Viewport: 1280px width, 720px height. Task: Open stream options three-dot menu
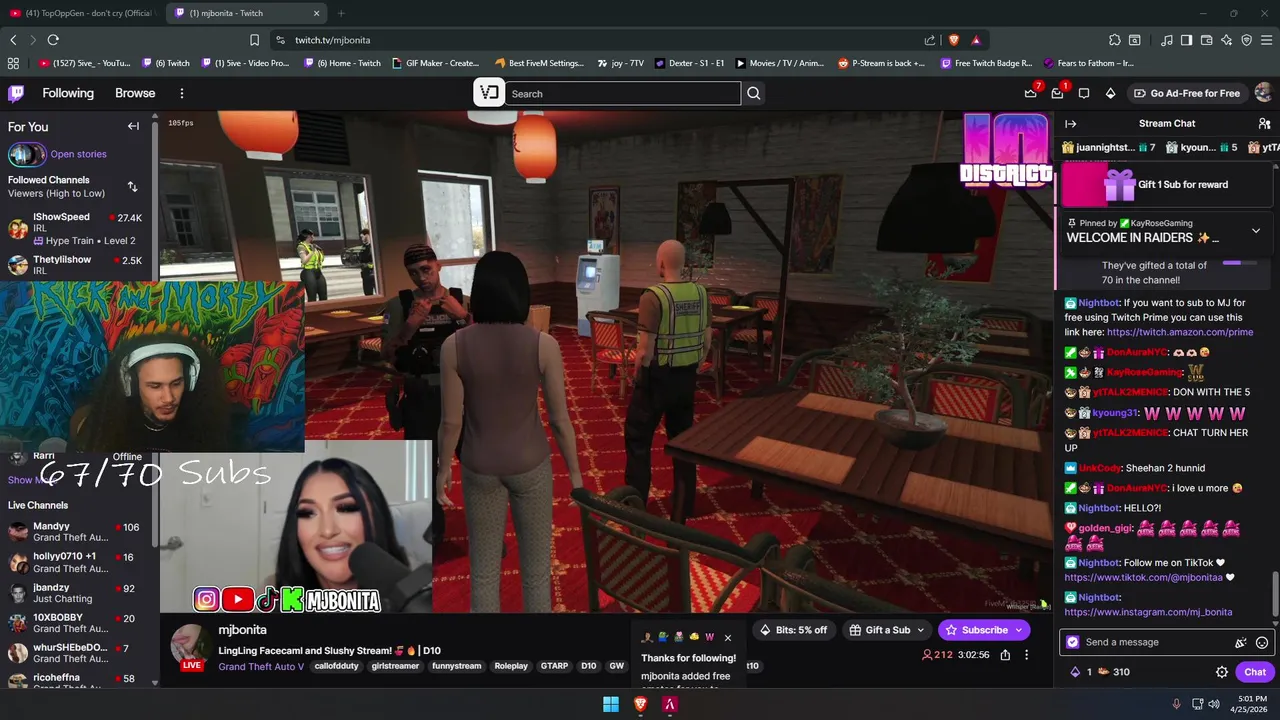1026,655
